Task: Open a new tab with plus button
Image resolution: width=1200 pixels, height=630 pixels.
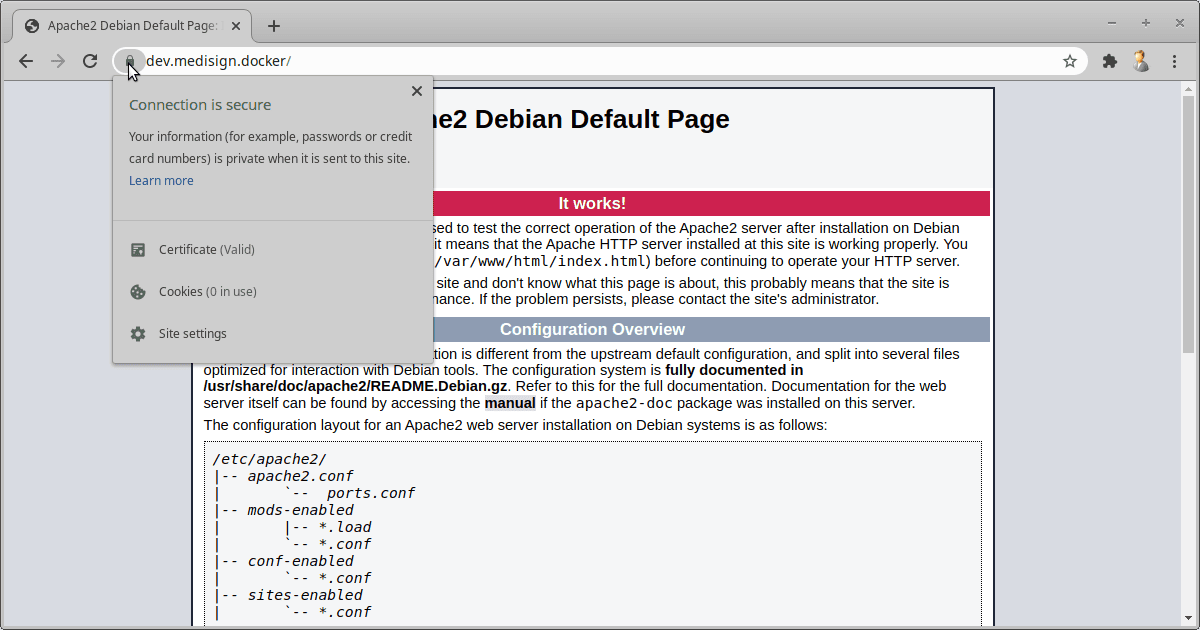Action: click(274, 26)
